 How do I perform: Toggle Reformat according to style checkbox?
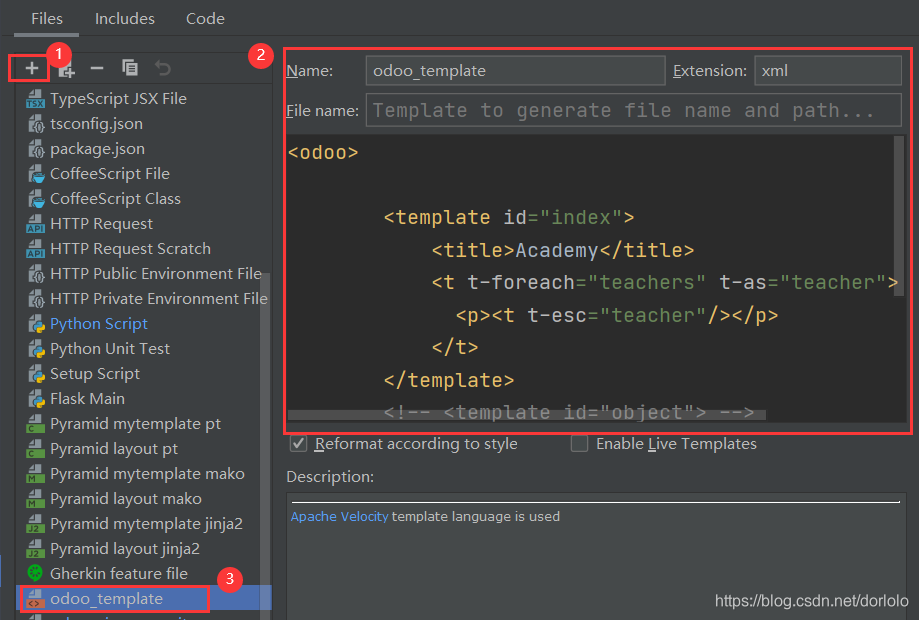click(298, 444)
